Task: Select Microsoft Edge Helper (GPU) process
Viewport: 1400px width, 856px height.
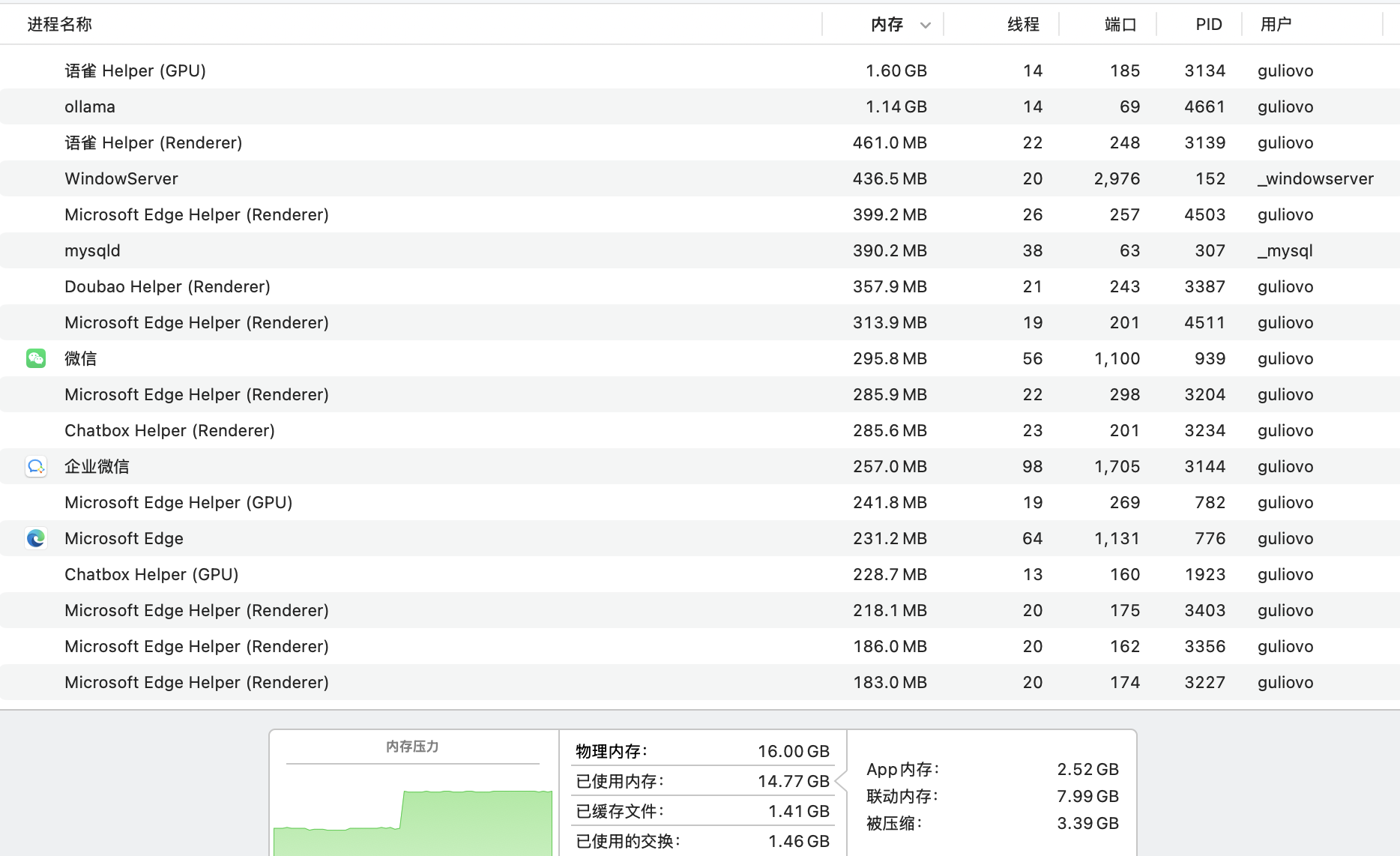Action: pos(700,502)
